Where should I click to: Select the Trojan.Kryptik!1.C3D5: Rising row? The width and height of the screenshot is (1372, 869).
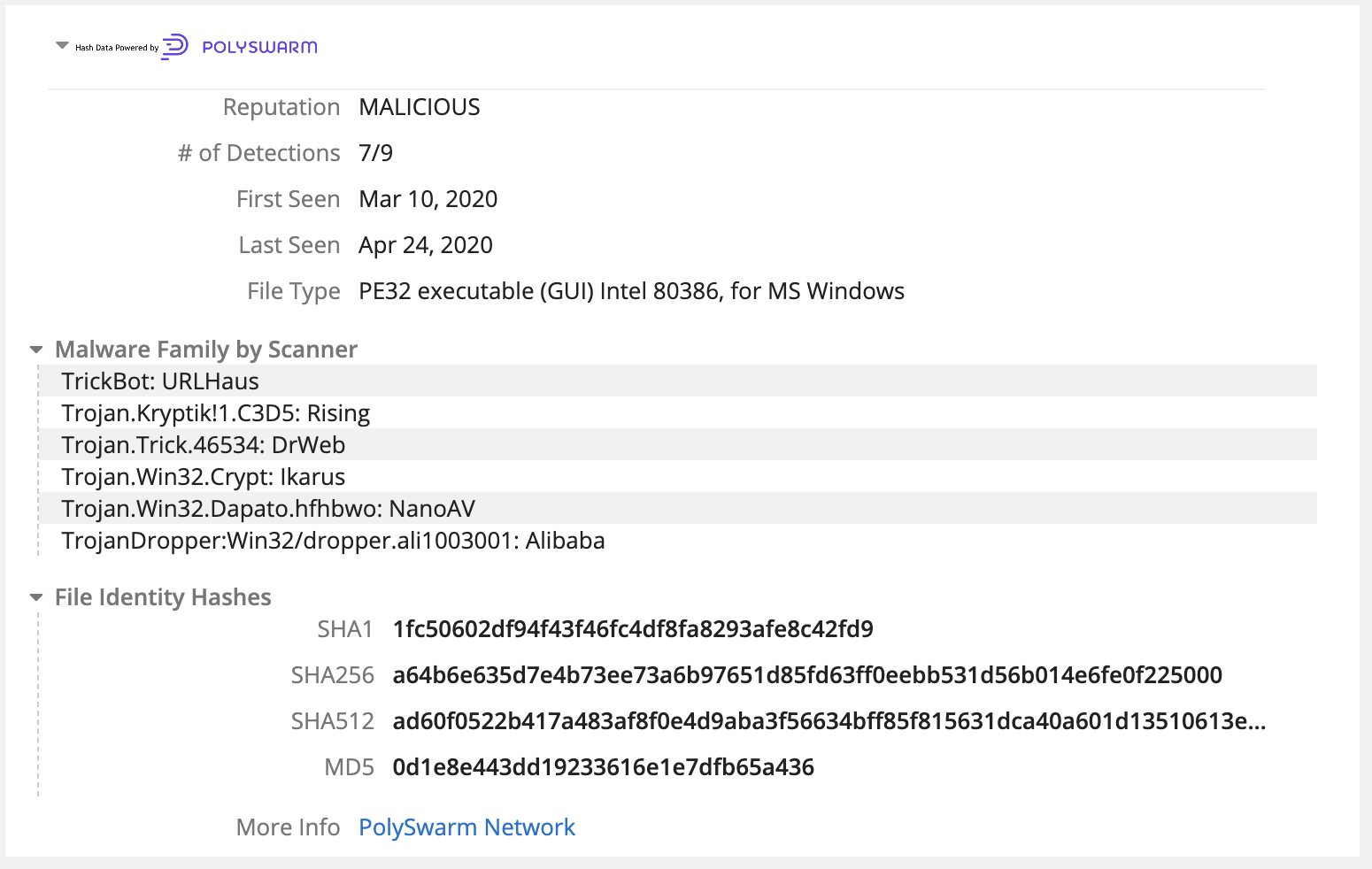click(215, 413)
